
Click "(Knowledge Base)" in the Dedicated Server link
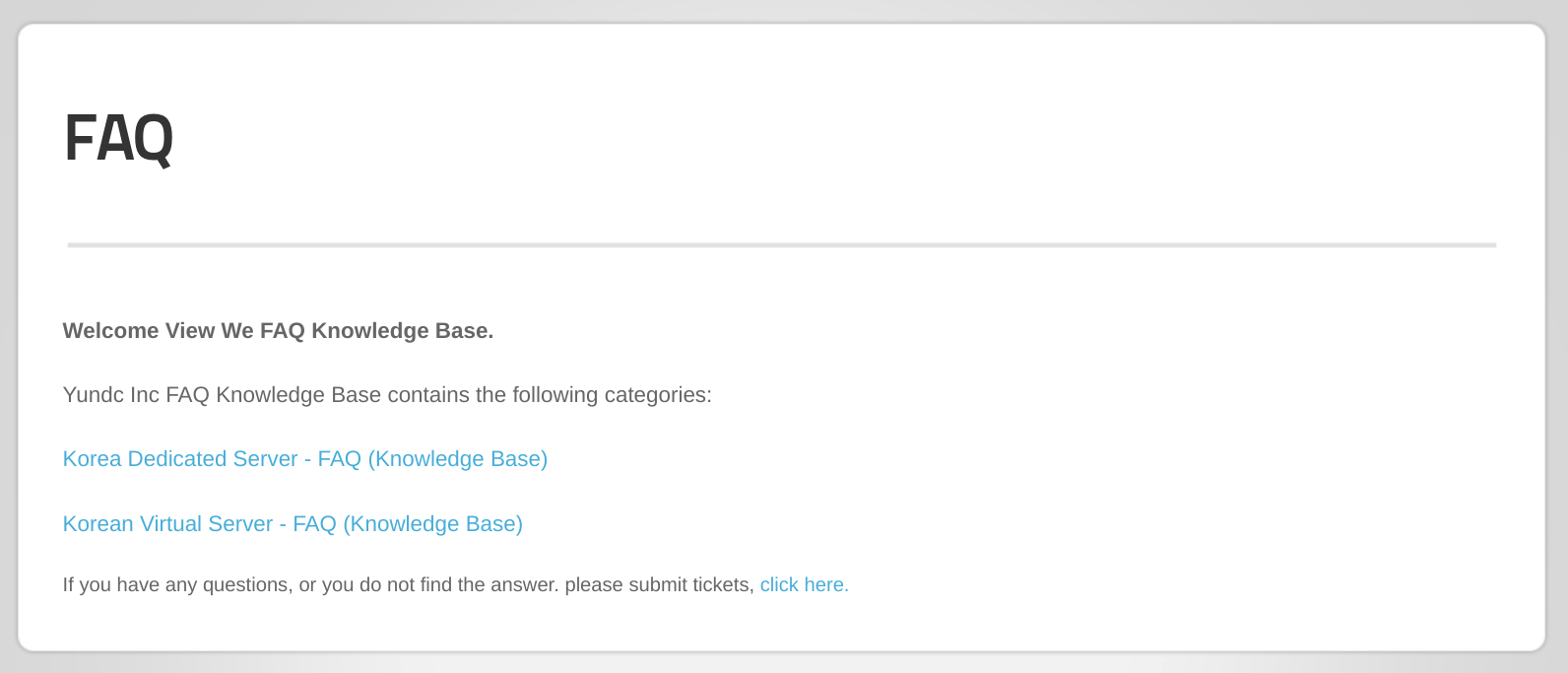458,459
